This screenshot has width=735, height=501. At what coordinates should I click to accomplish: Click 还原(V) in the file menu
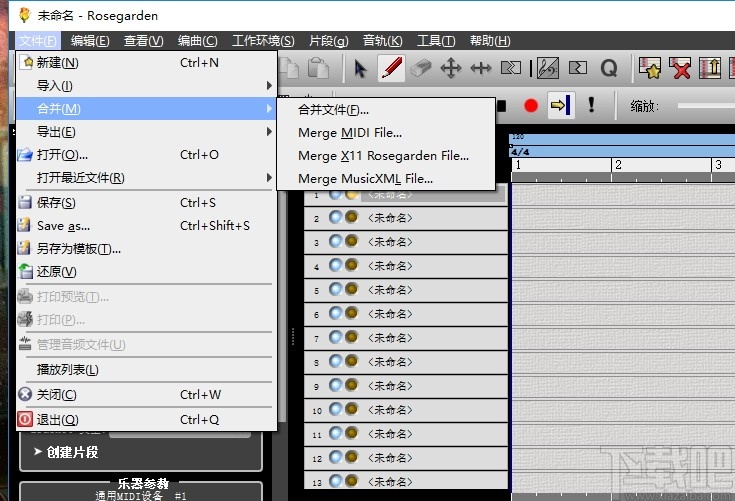point(146,271)
